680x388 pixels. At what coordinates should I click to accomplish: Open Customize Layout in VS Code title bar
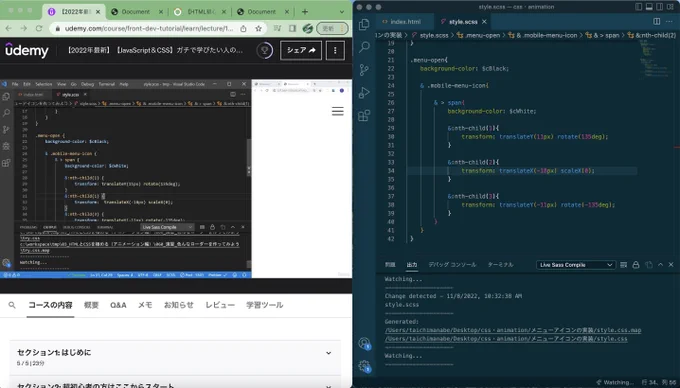pyautogui.click(x=670, y=7)
